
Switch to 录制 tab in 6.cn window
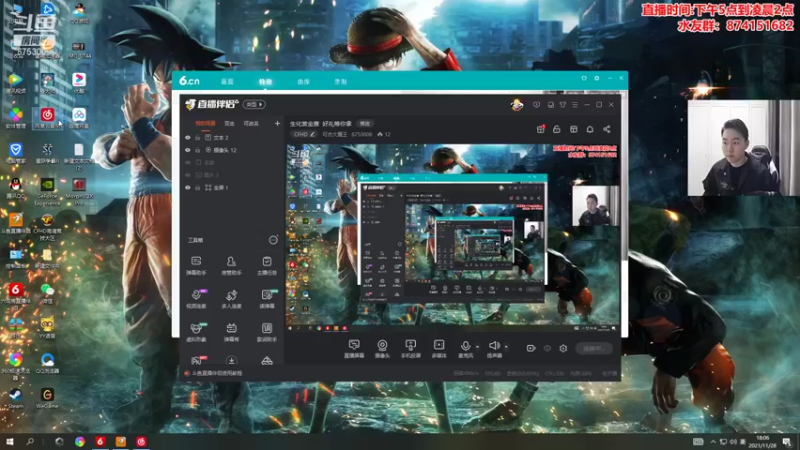[x=340, y=82]
